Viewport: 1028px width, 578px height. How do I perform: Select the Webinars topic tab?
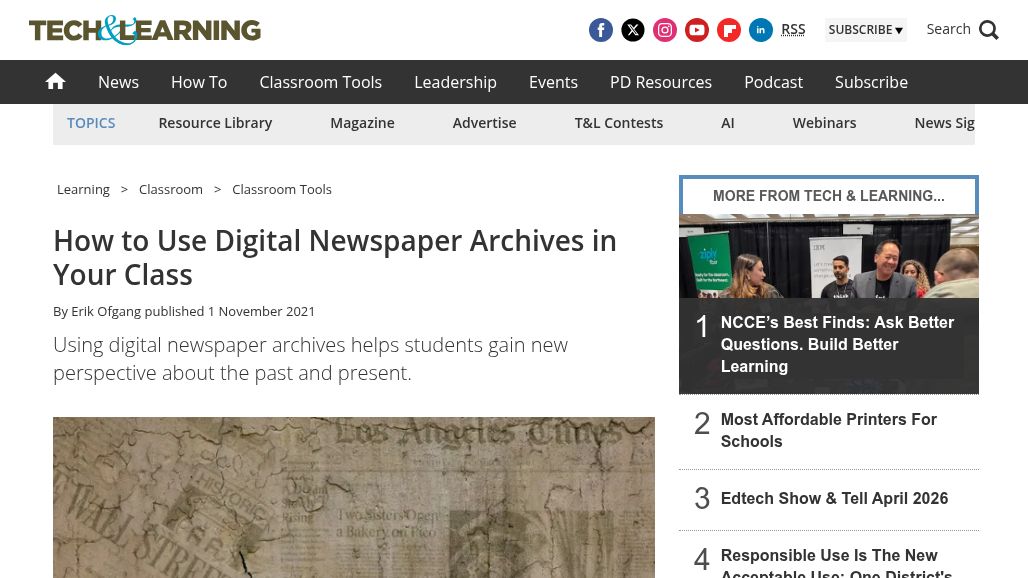(824, 123)
